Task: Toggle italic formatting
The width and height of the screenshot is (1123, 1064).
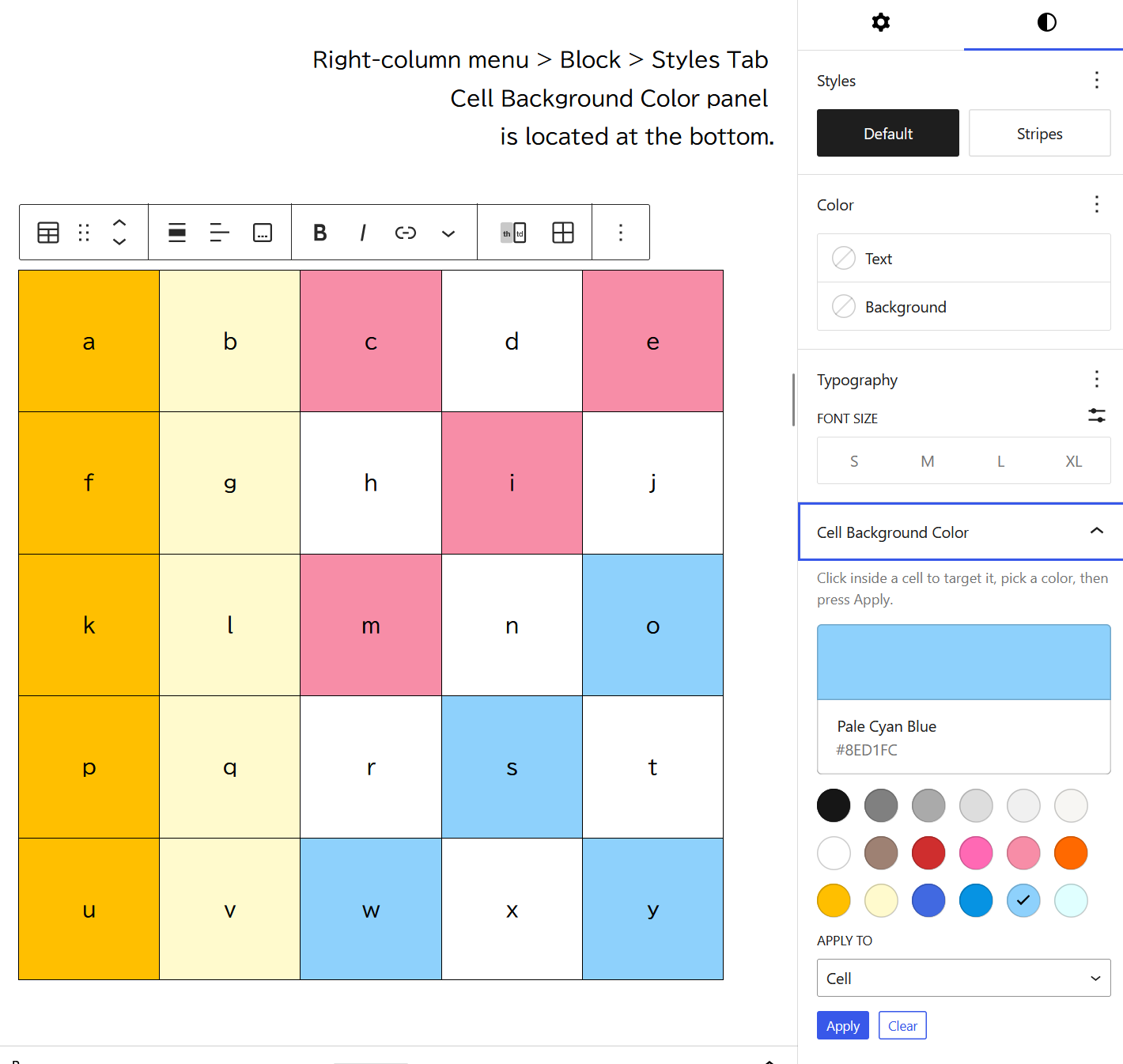Action: (362, 233)
